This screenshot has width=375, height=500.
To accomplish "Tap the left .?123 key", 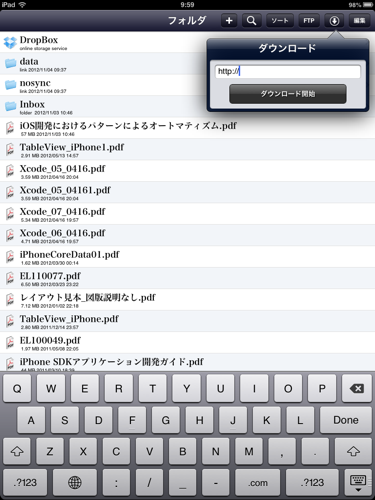I will pyautogui.click(x=25, y=482).
